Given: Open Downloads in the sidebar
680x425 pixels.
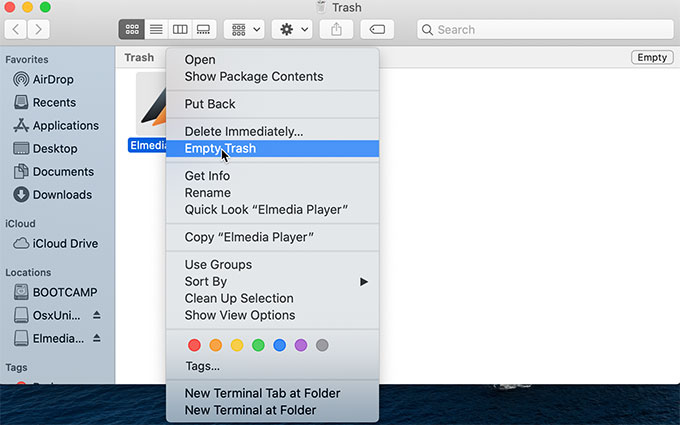Looking at the screenshot, I should [x=61, y=195].
